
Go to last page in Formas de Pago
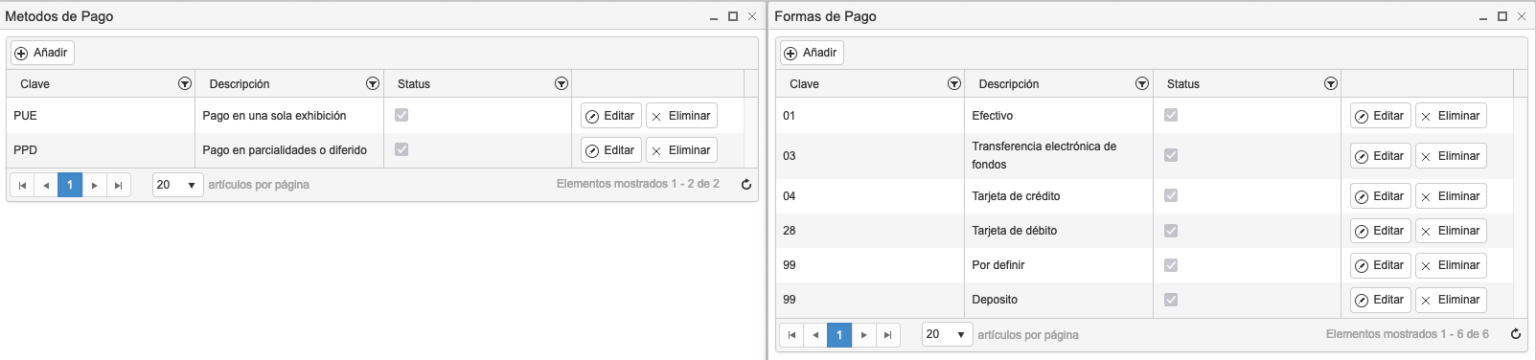point(888,334)
